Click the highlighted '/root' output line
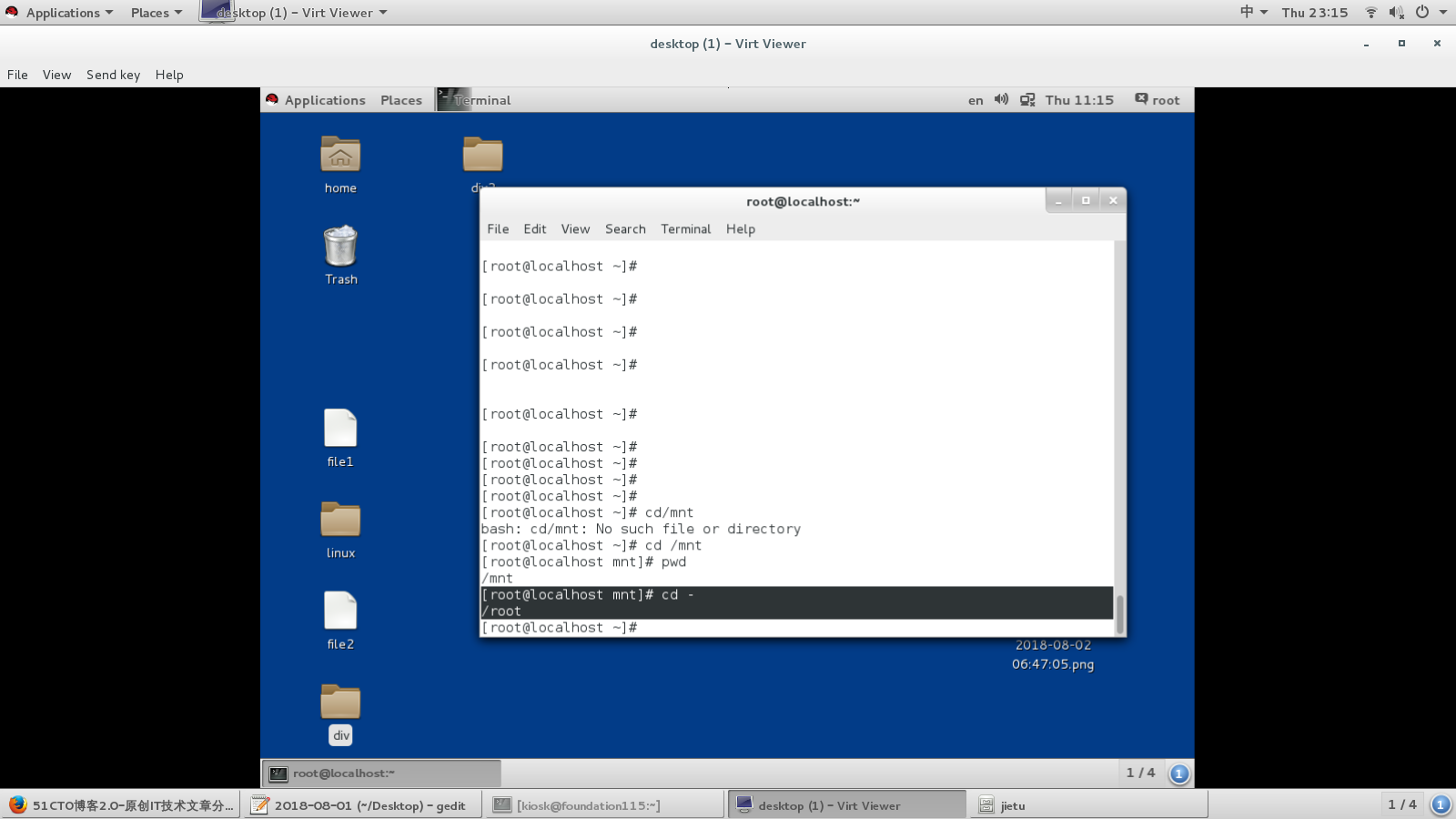This screenshot has width=1456, height=819. click(796, 612)
